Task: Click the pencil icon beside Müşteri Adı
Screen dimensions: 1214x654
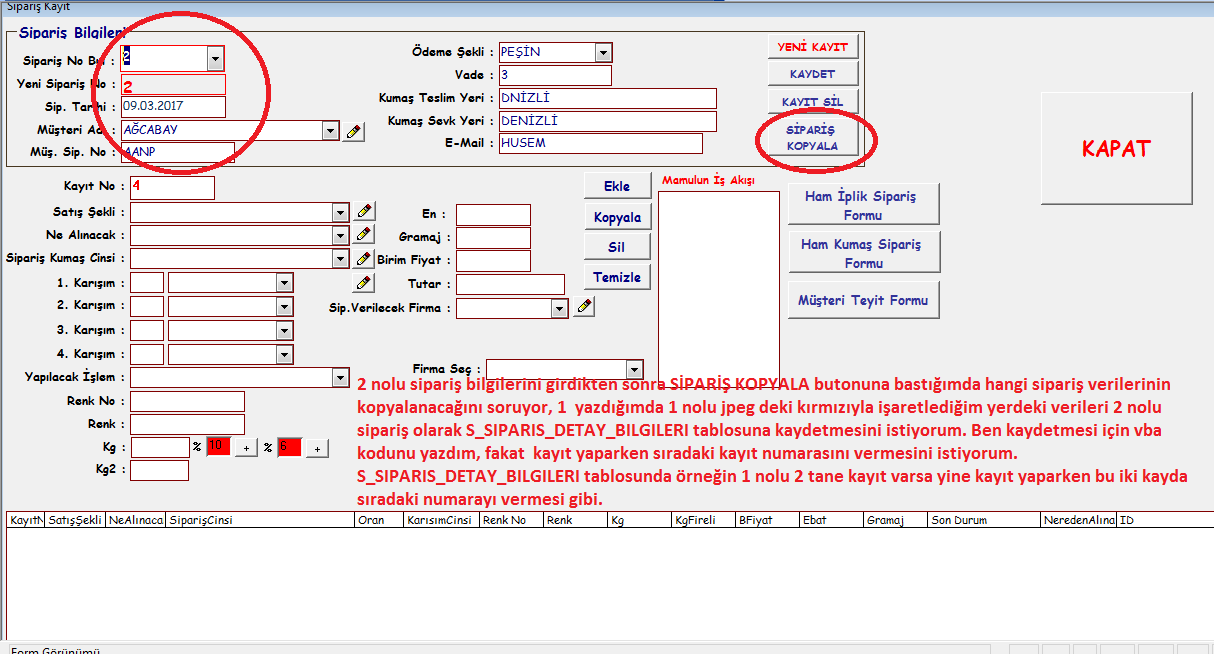Action: tap(353, 131)
